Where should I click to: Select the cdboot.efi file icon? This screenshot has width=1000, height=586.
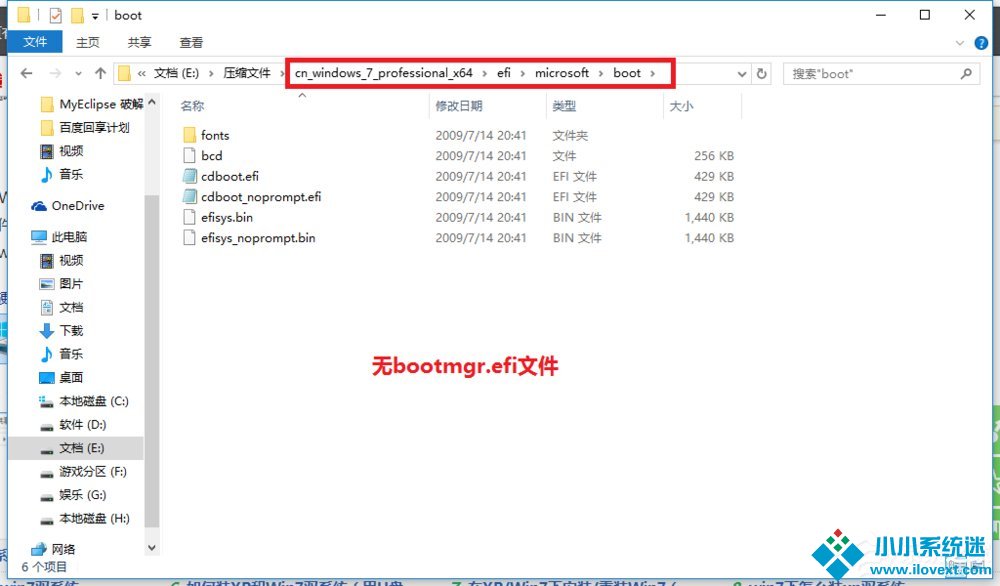pyautogui.click(x=189, y=176)
